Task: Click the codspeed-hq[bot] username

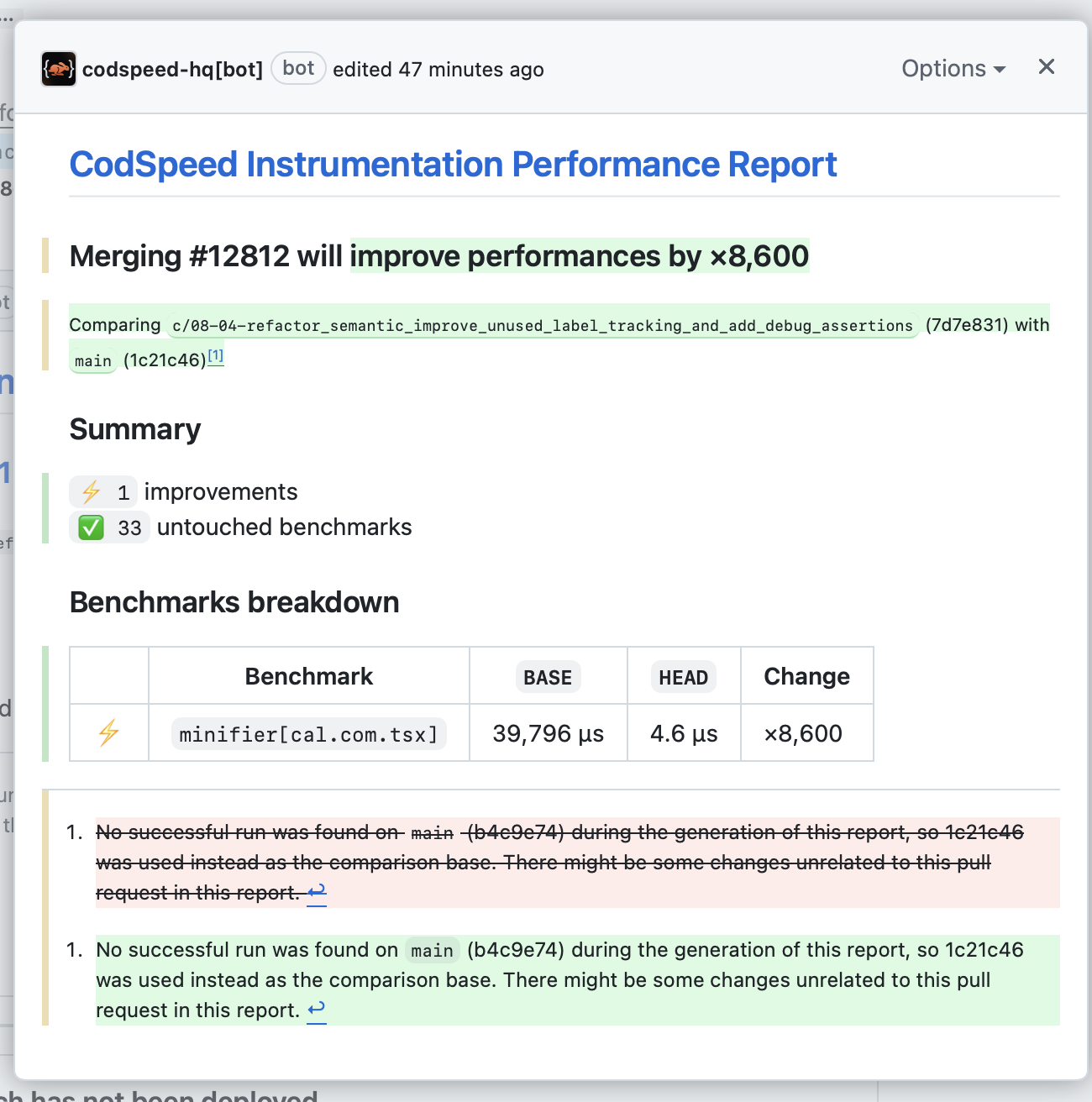Action: point(172,70)
